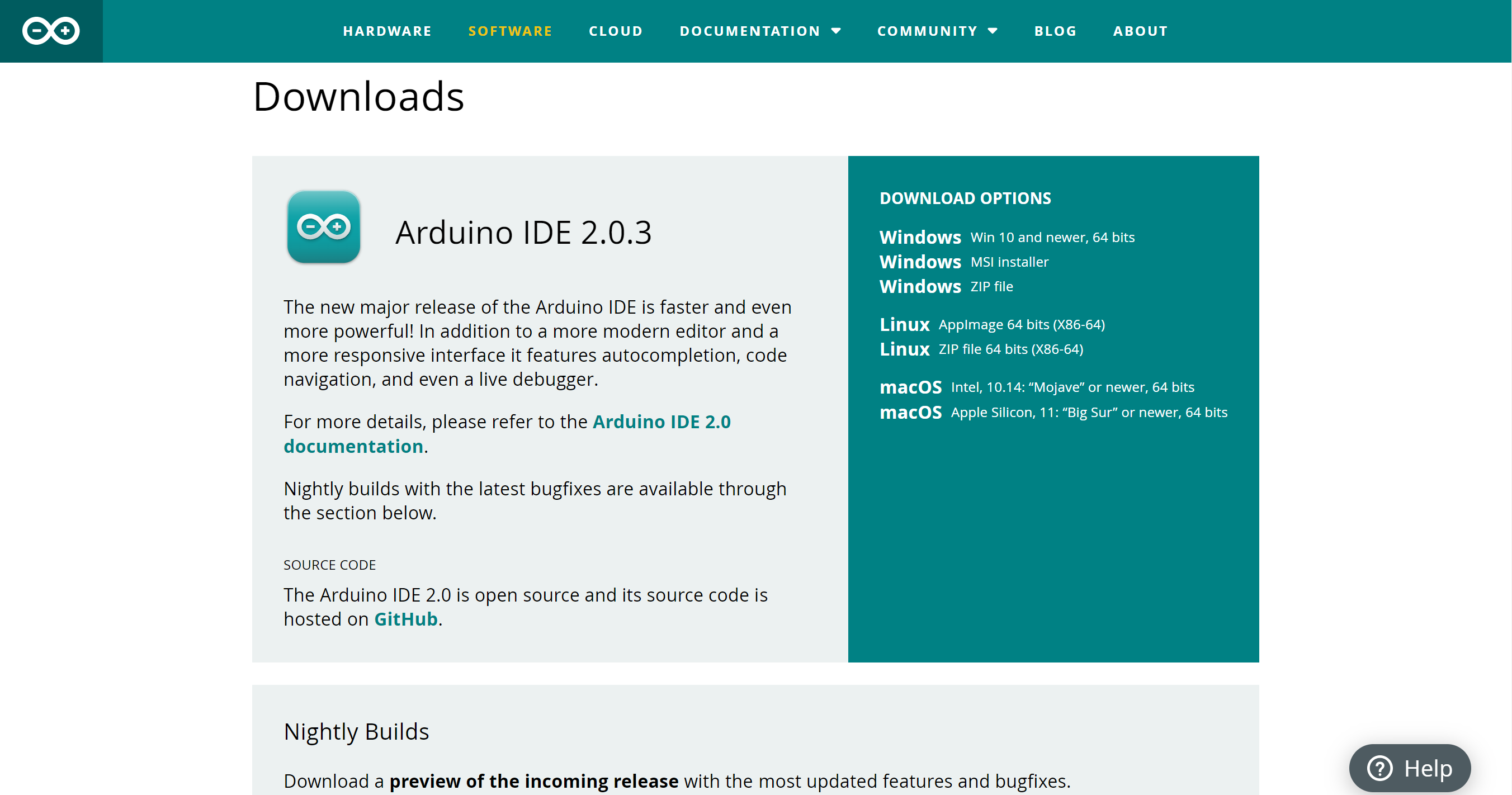
Task: Open the About menu item
Action: point(1141,31)
